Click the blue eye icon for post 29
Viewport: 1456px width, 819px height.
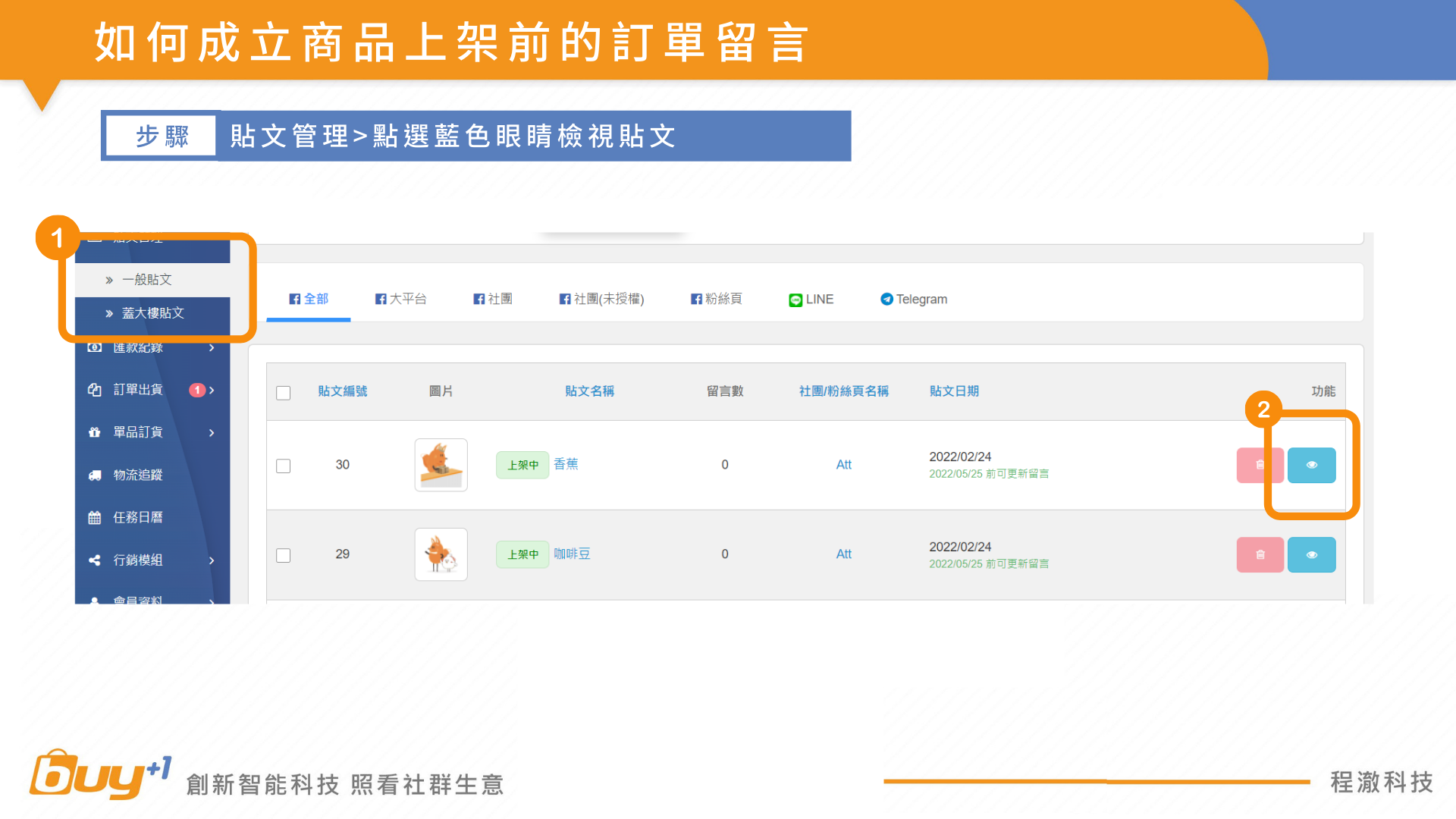pyautogui.click(x=1311, y=555)
